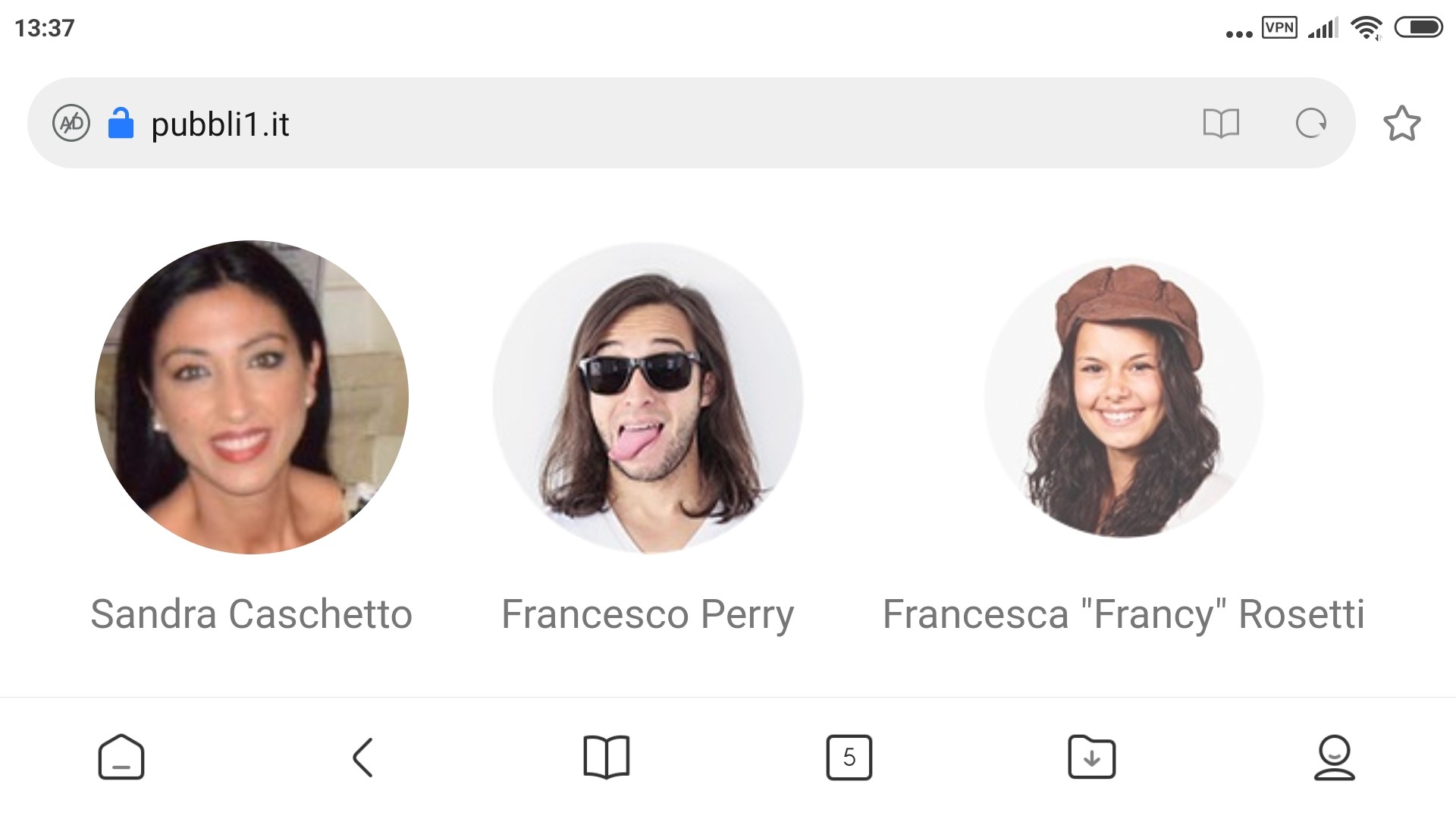This screenshot has height=819, width=1456.
Task: Tap the Wi-Fi status icon
Action: coord(1367,28)
